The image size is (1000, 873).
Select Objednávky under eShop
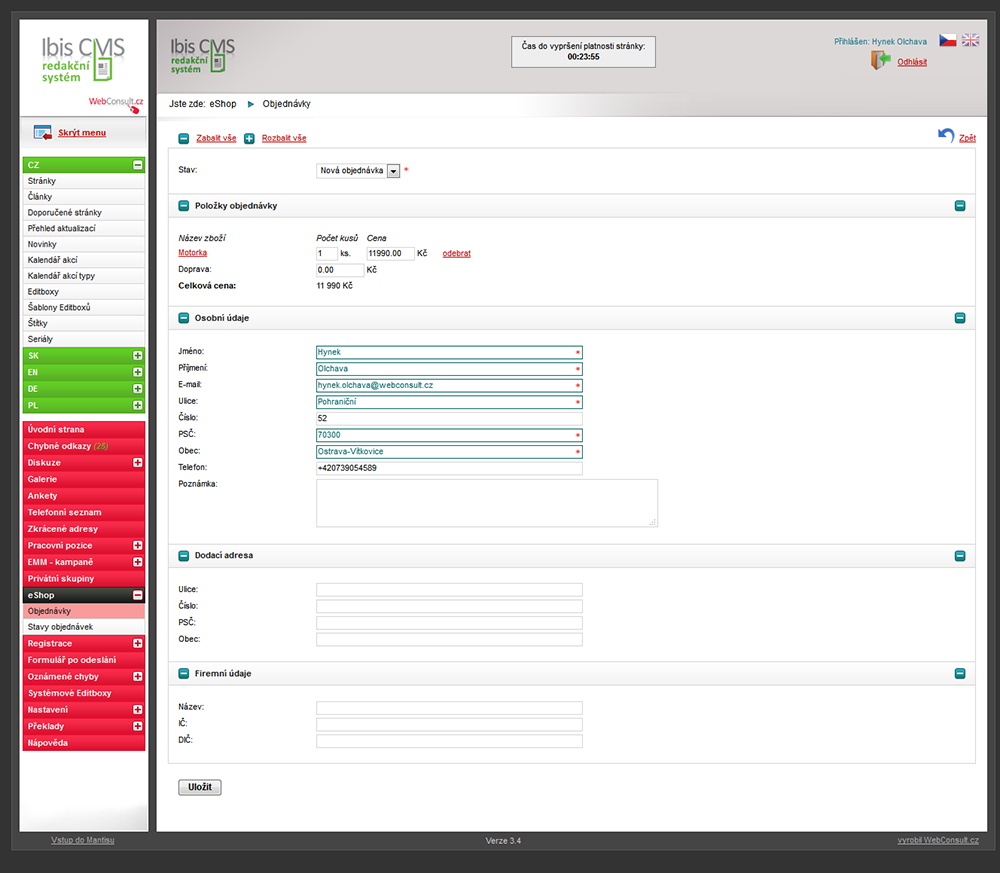pos(84,612)
